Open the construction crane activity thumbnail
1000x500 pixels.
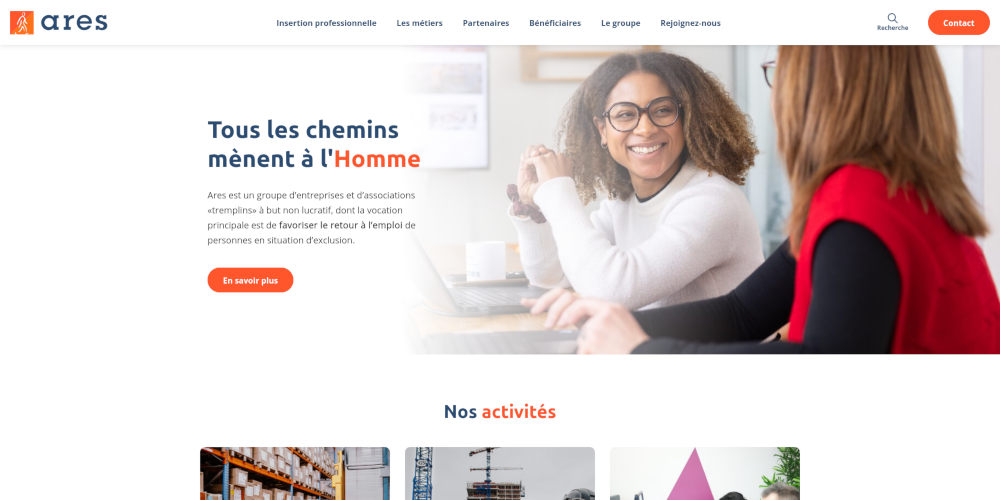coord(500,473)
